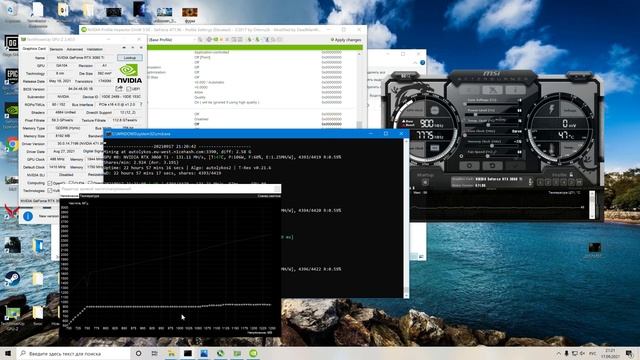The image size is (640, 360).
Task: Click GPU-Z screenshot camera icon
Action: click(x=124, y=48)
